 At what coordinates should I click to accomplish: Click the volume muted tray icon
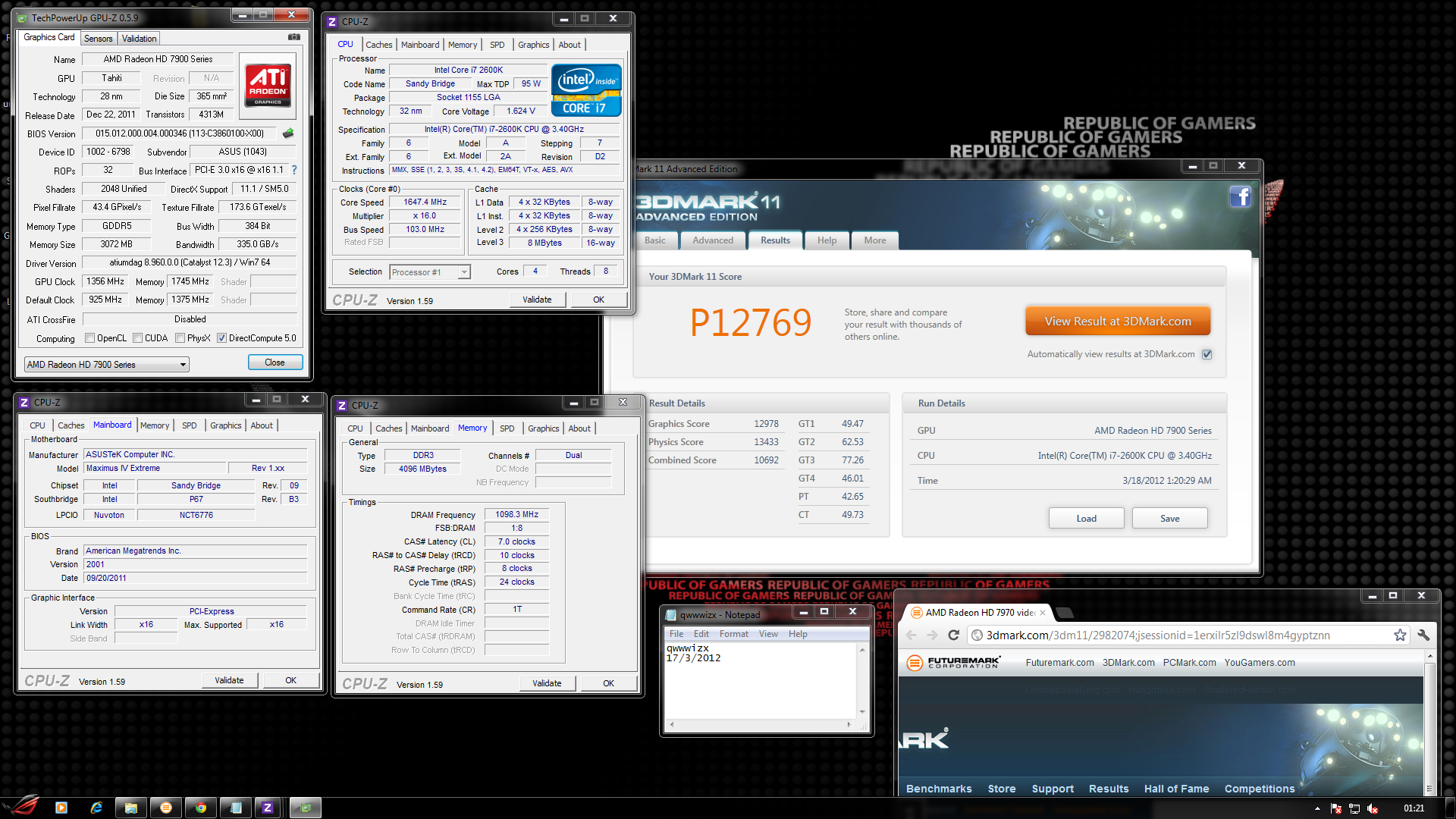click(1373, 808)
